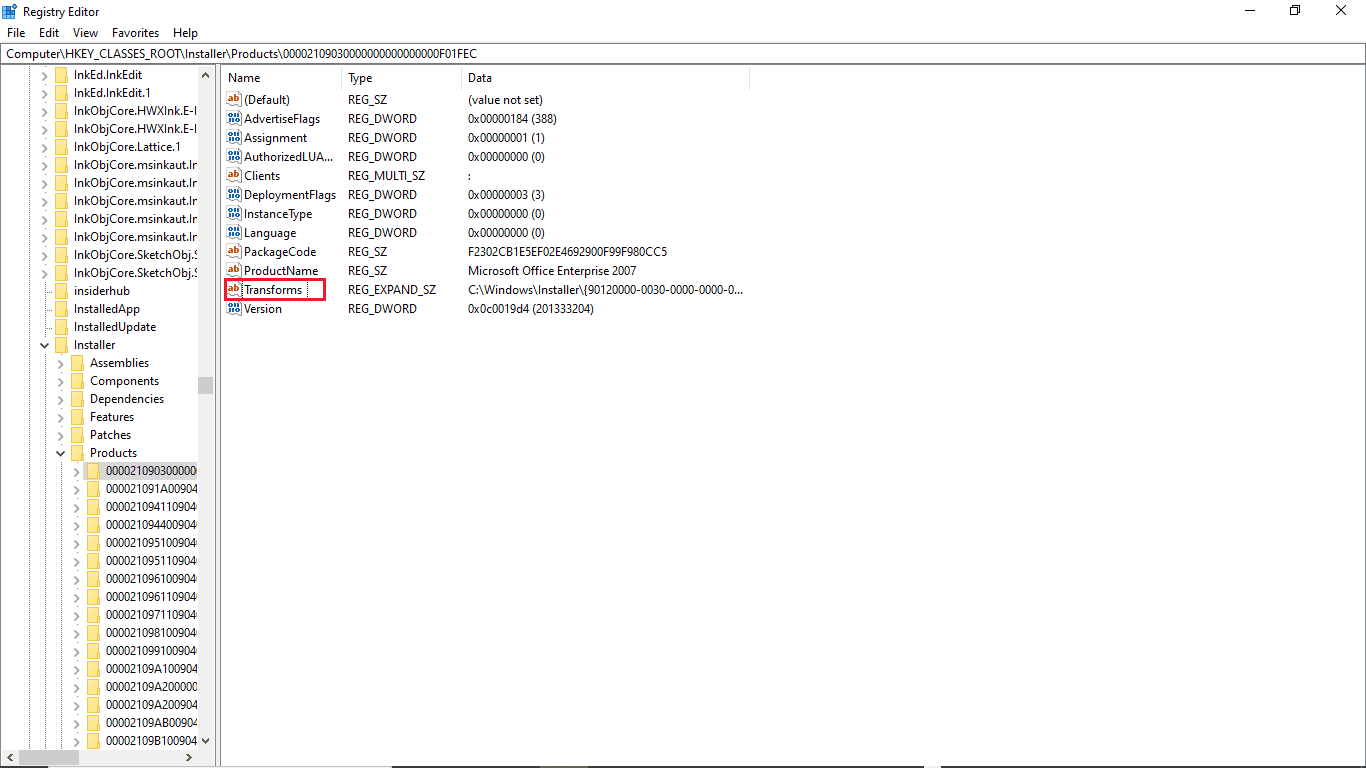Viewport: 1366px width, 768px height.
Task: Expand the InkEd.InkEdit.1 key node
Action: click(x=44, y=93)
